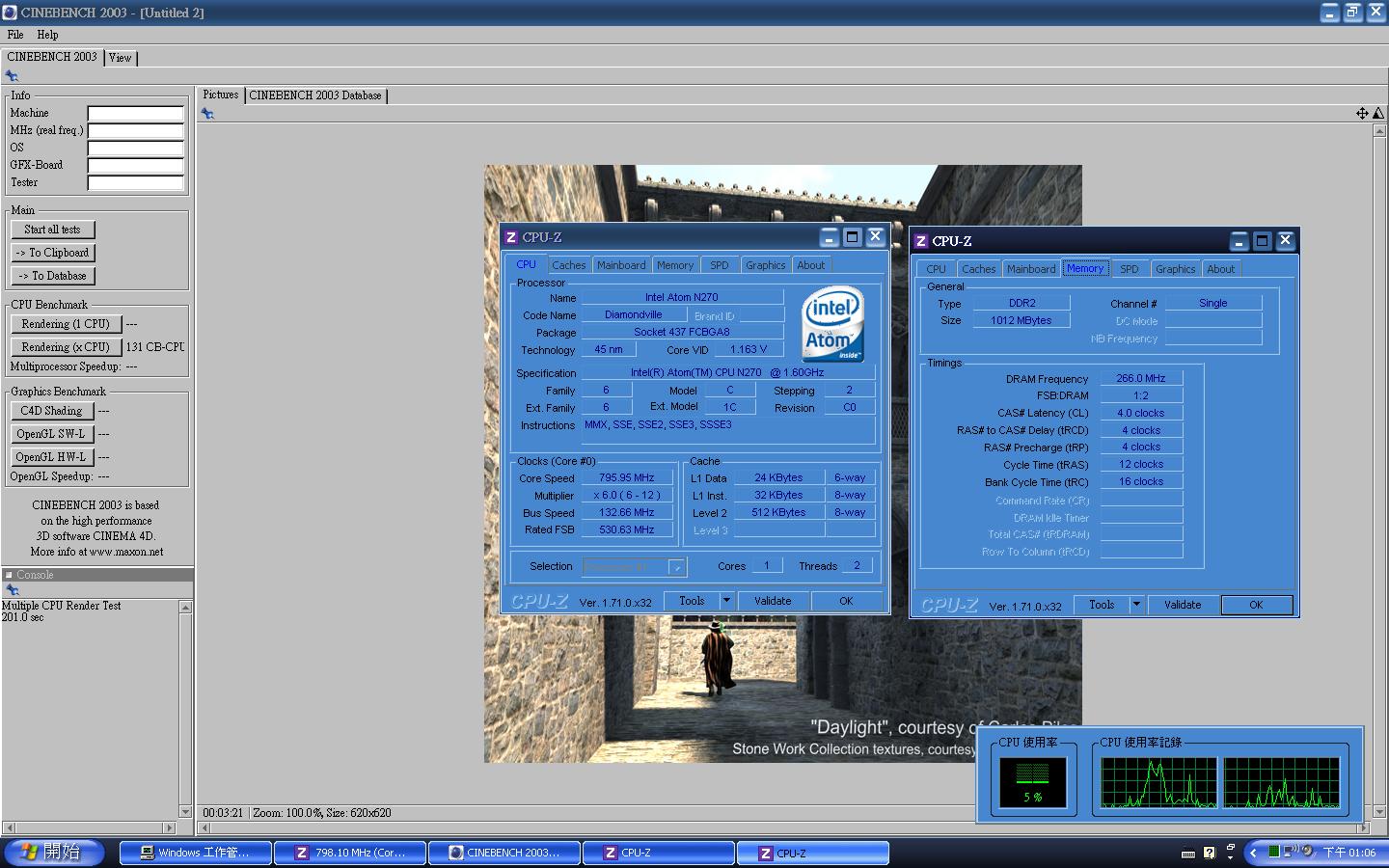This screenshot has width=1389, height=868.
Task: Click the speaker volume tray icon
Action: (x=1308, y=852)
